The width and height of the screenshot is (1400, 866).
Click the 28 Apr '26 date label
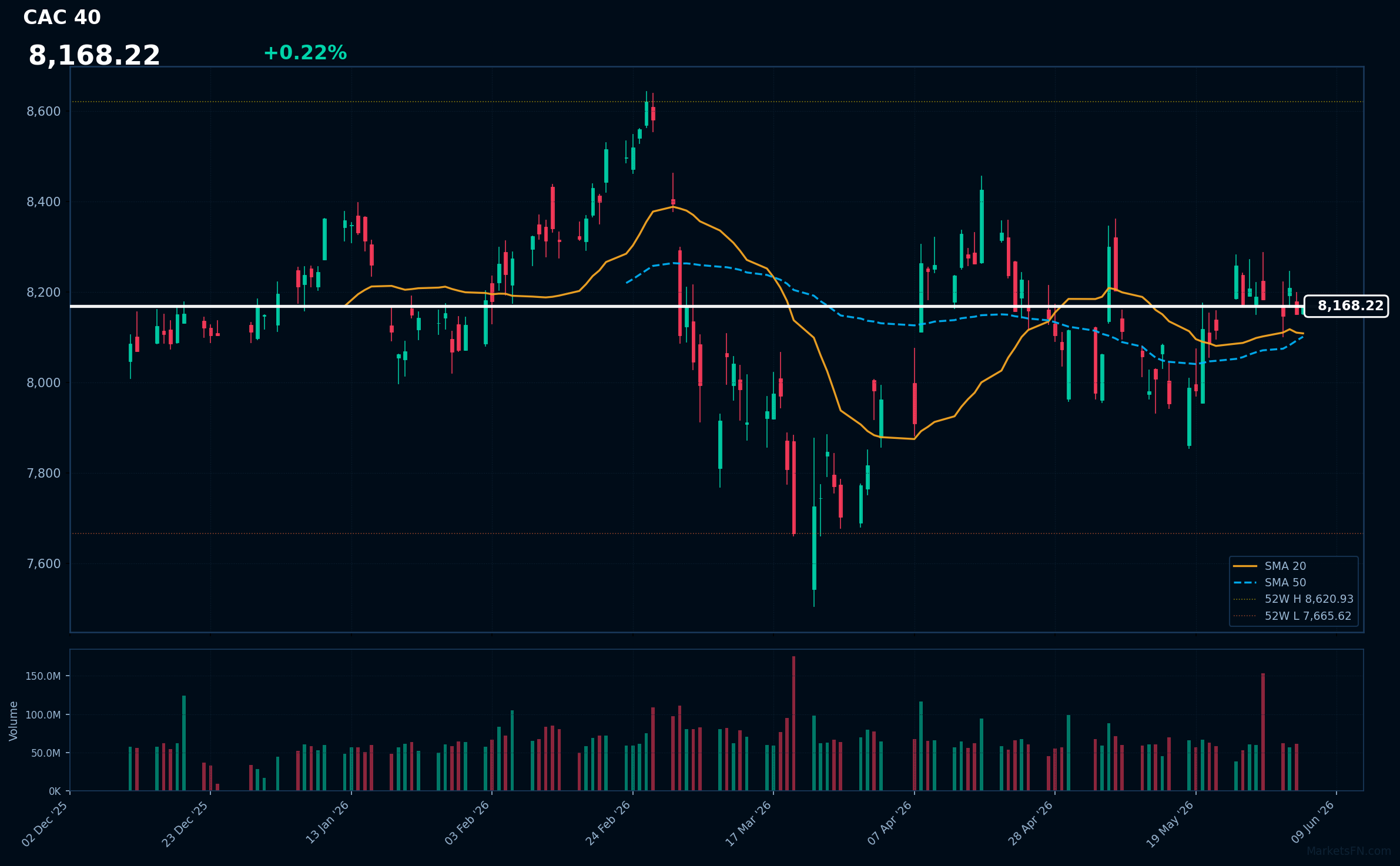(x=1030, y=823)
